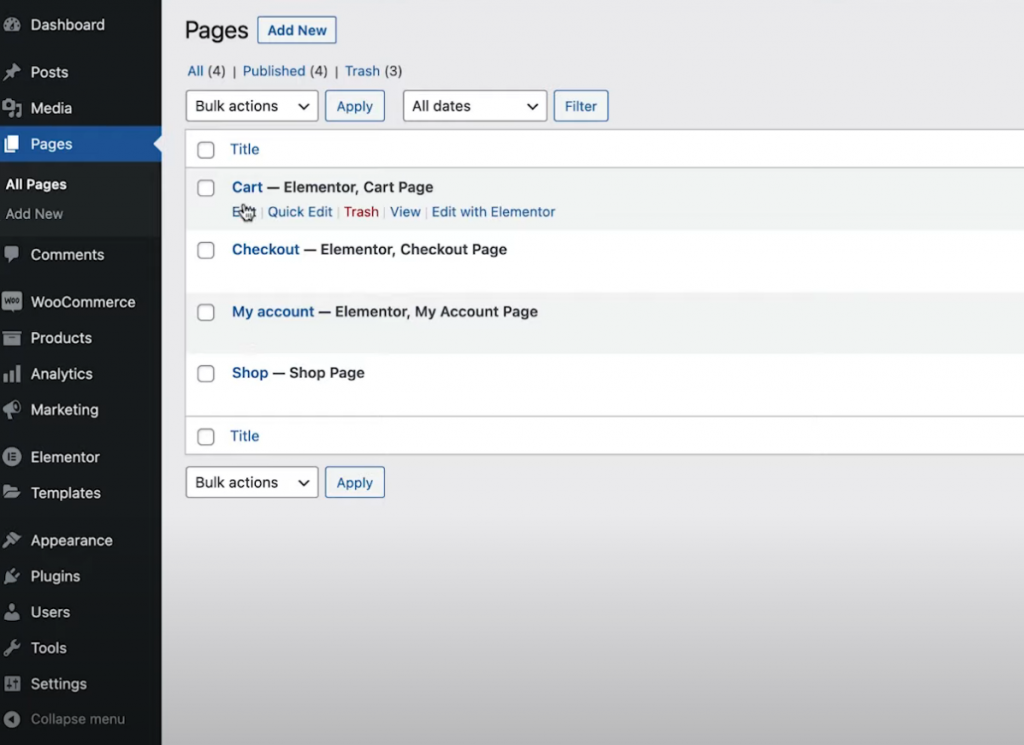Toggle the select-all checkbox in header row

pyautogui.click(x=206, y=150)
